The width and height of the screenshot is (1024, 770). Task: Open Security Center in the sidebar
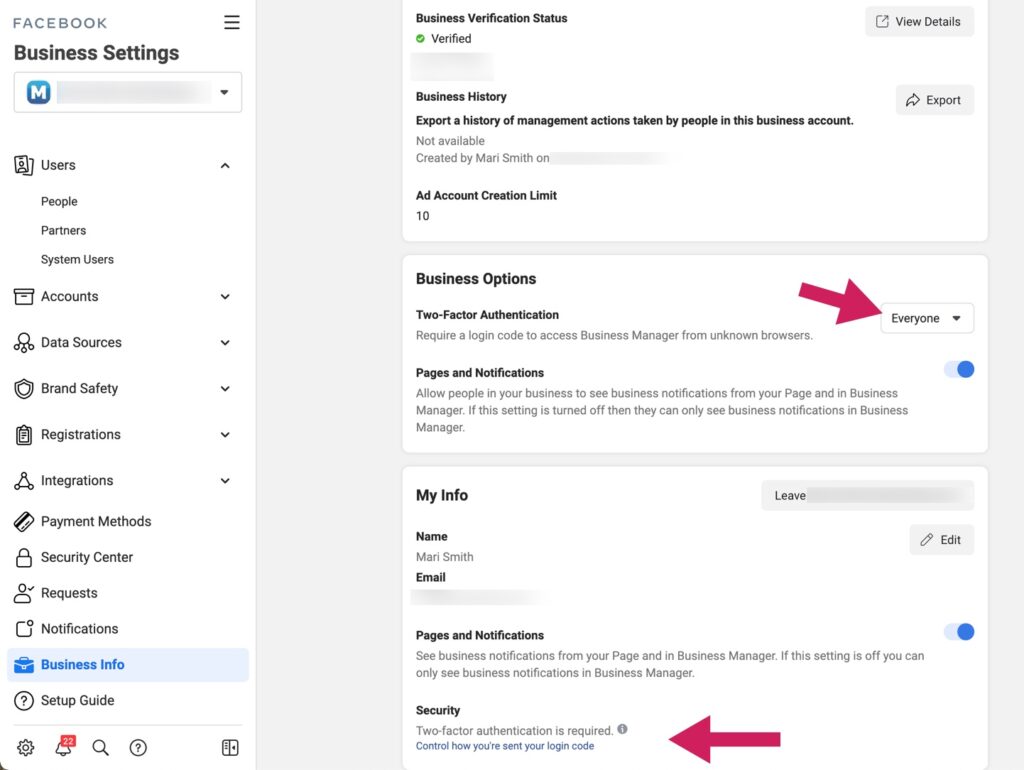point(87,557)
